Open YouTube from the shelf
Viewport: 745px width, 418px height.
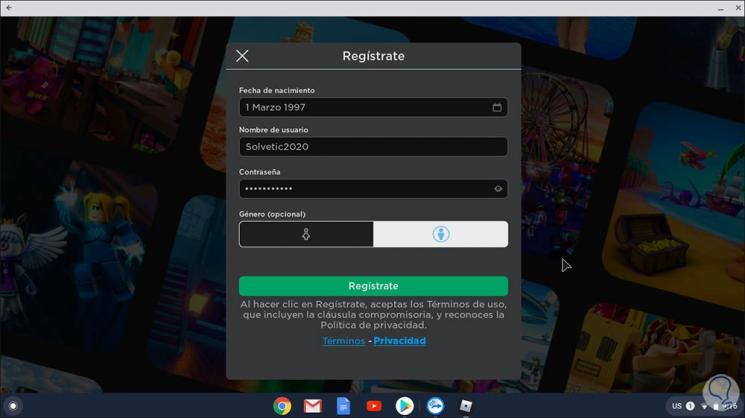(374, 406)
